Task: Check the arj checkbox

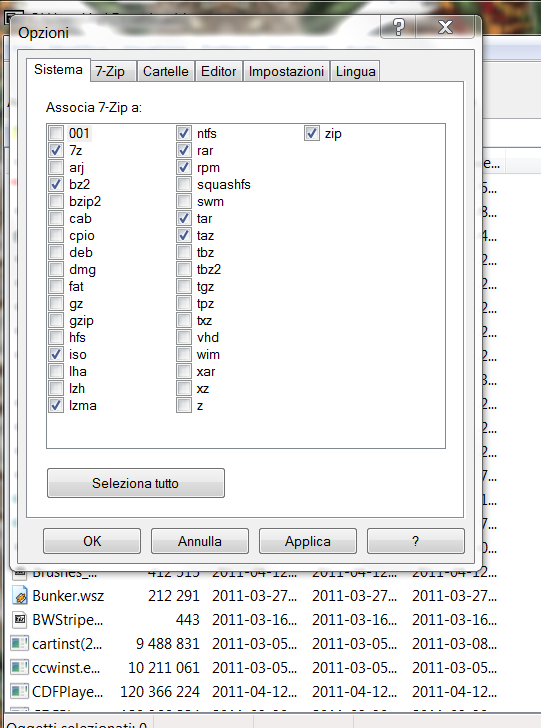Action: [x=56, y=167]
